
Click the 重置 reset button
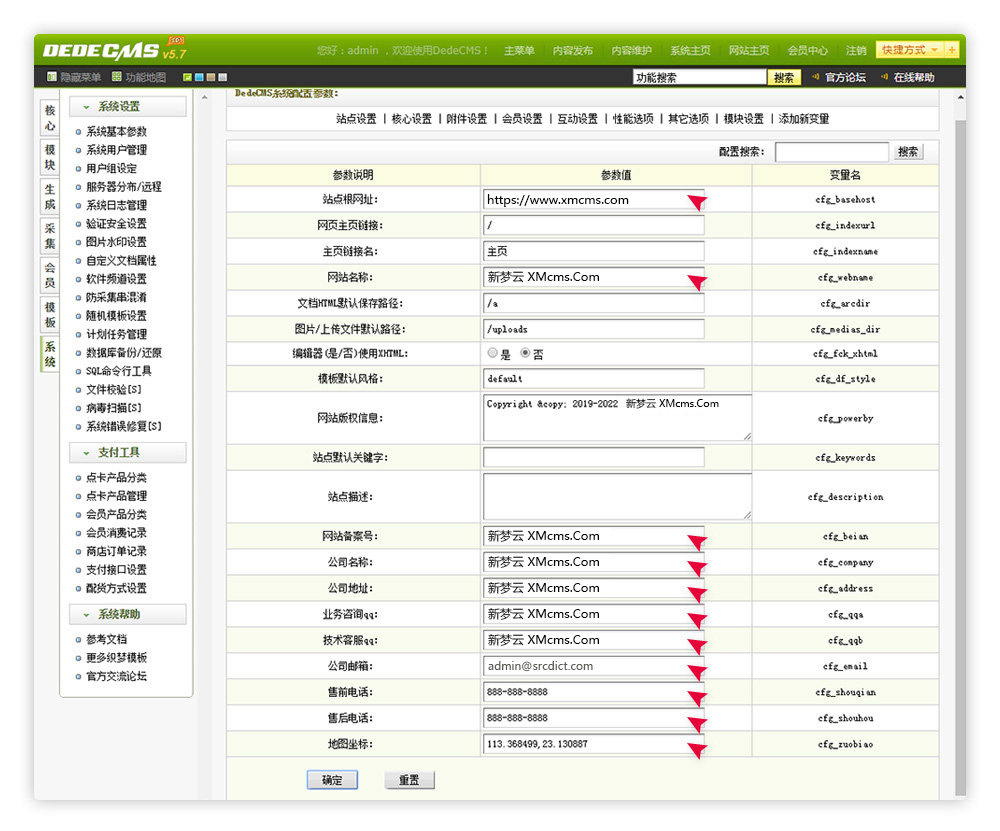point(409,779)
